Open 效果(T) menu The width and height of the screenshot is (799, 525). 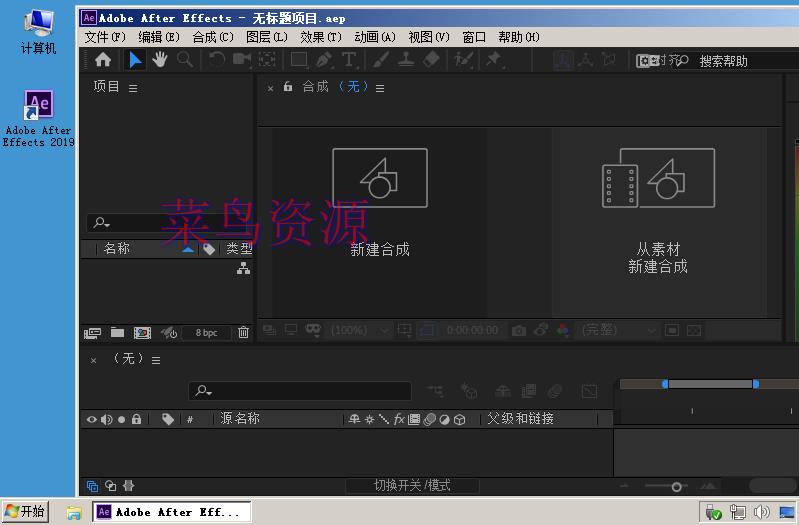pyautogui.click(x=321, y=37)
